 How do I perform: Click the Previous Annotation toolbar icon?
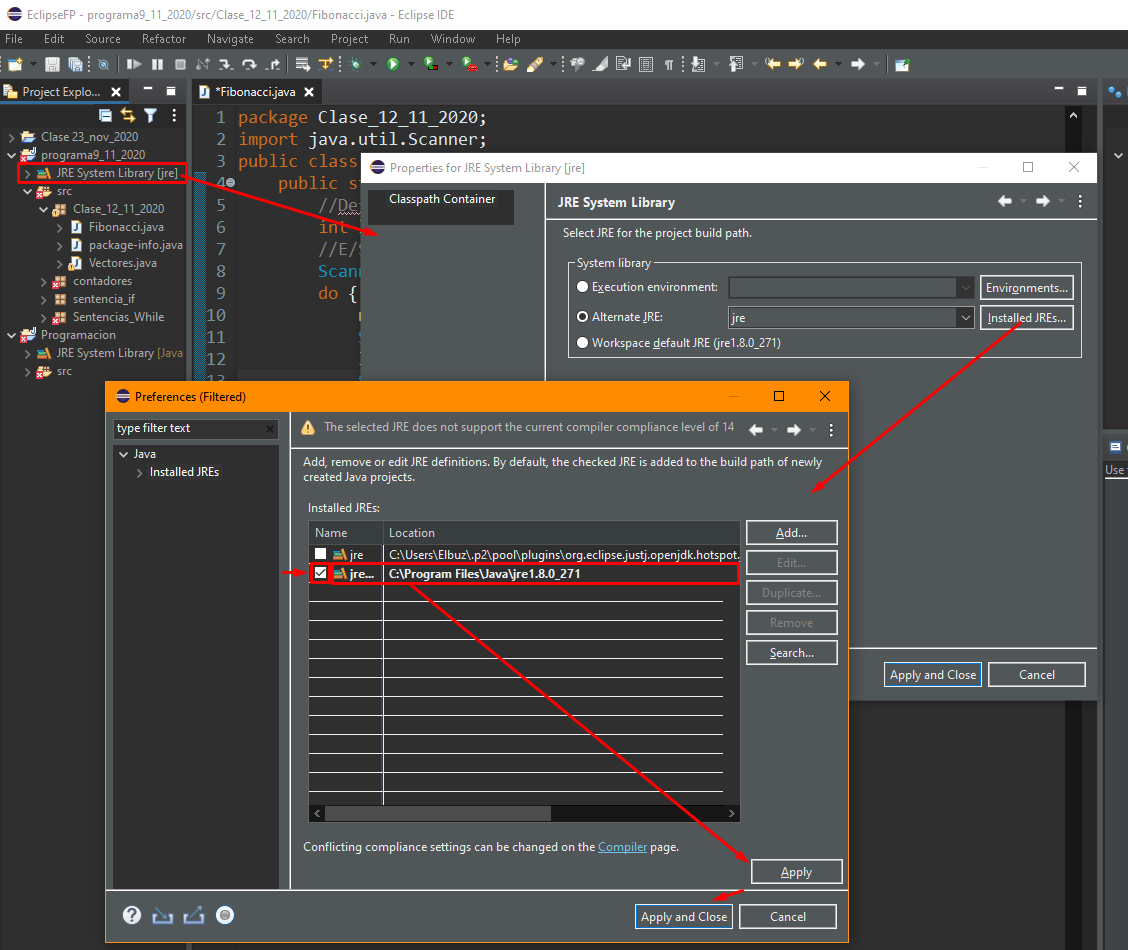[736, 64]
